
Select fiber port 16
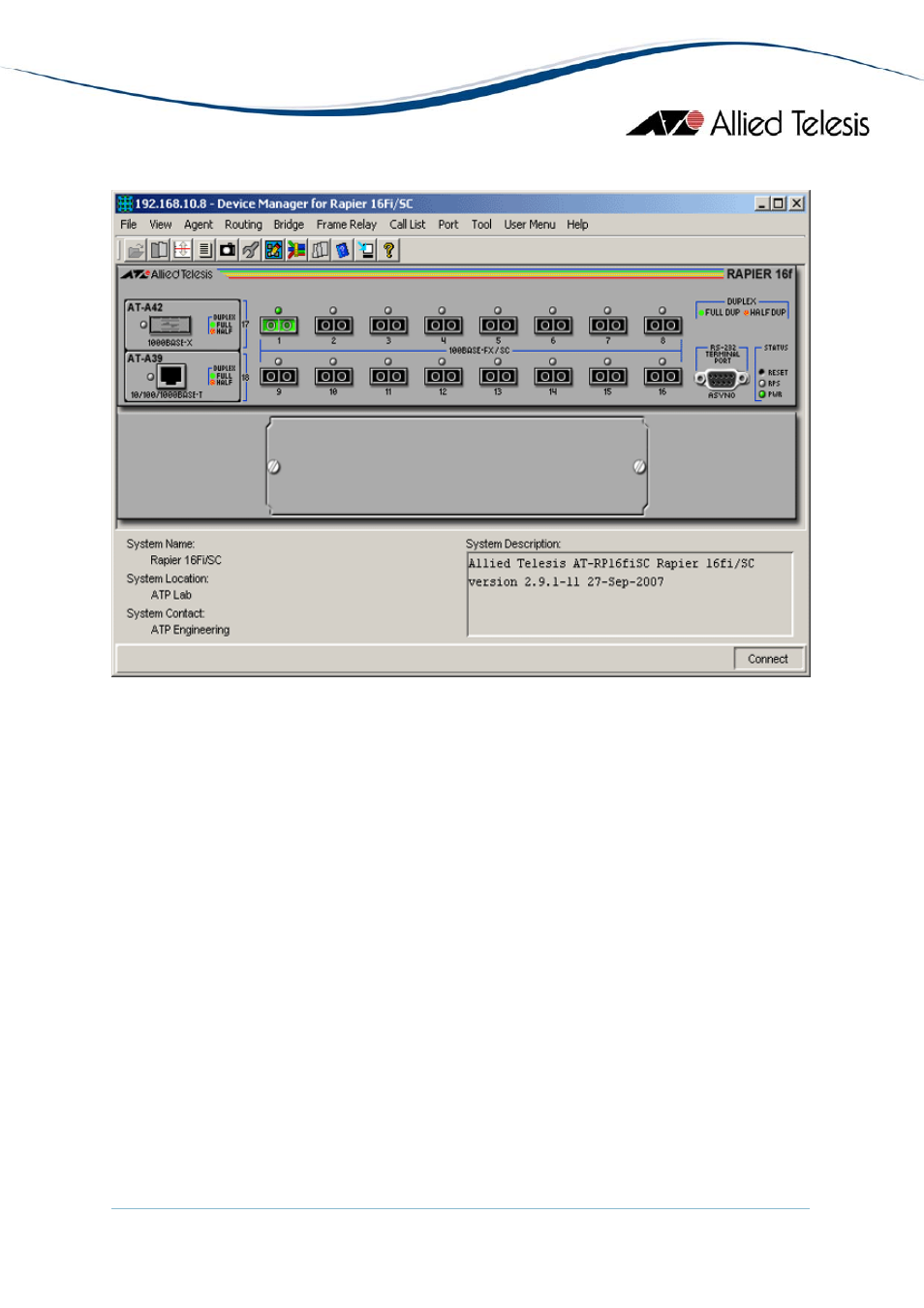[x=662, y=376]
